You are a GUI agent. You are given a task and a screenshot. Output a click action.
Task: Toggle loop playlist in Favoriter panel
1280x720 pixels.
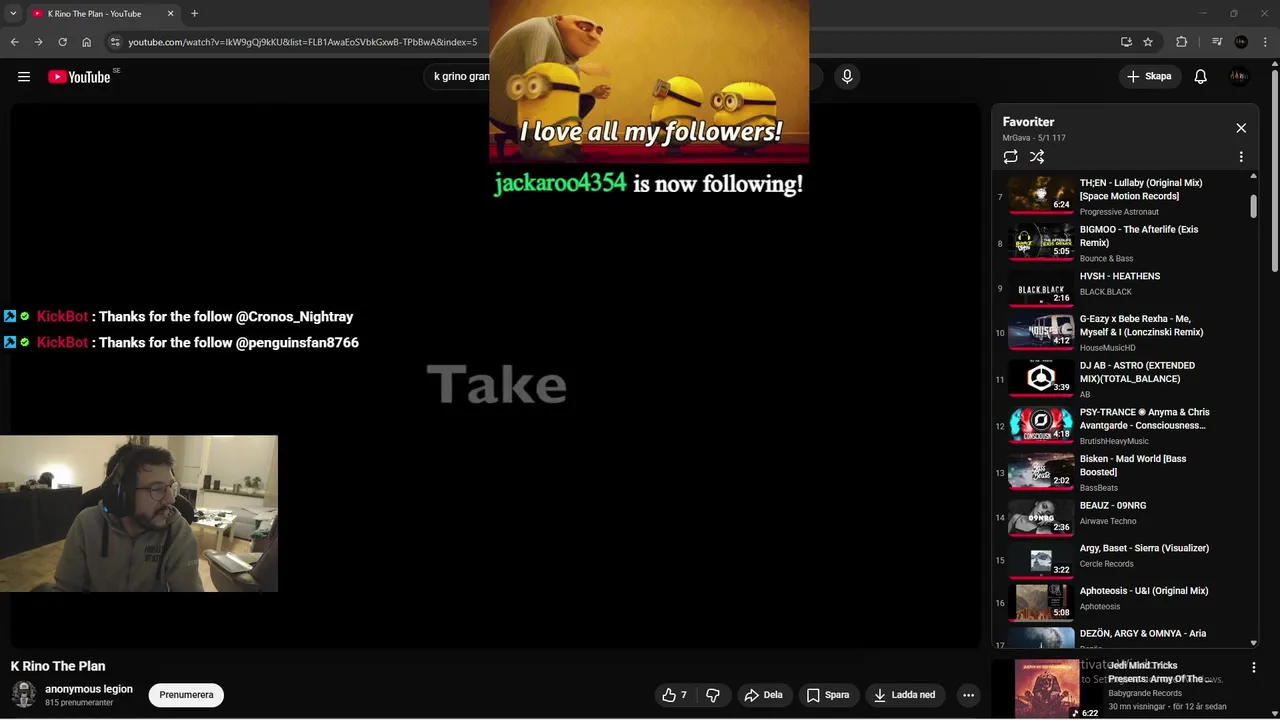pos(1011,157)
